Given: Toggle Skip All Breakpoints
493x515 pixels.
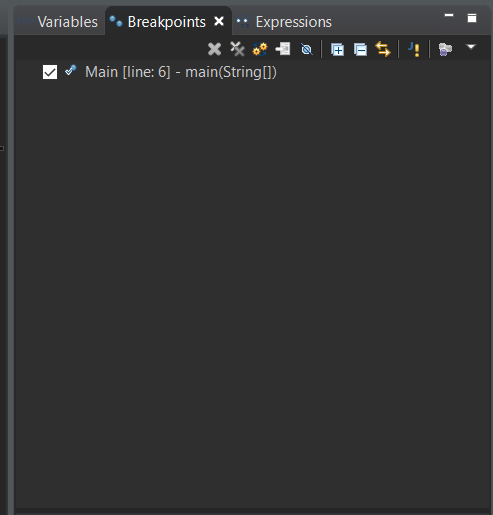Looking at the screenshot, I should [306, 49].
